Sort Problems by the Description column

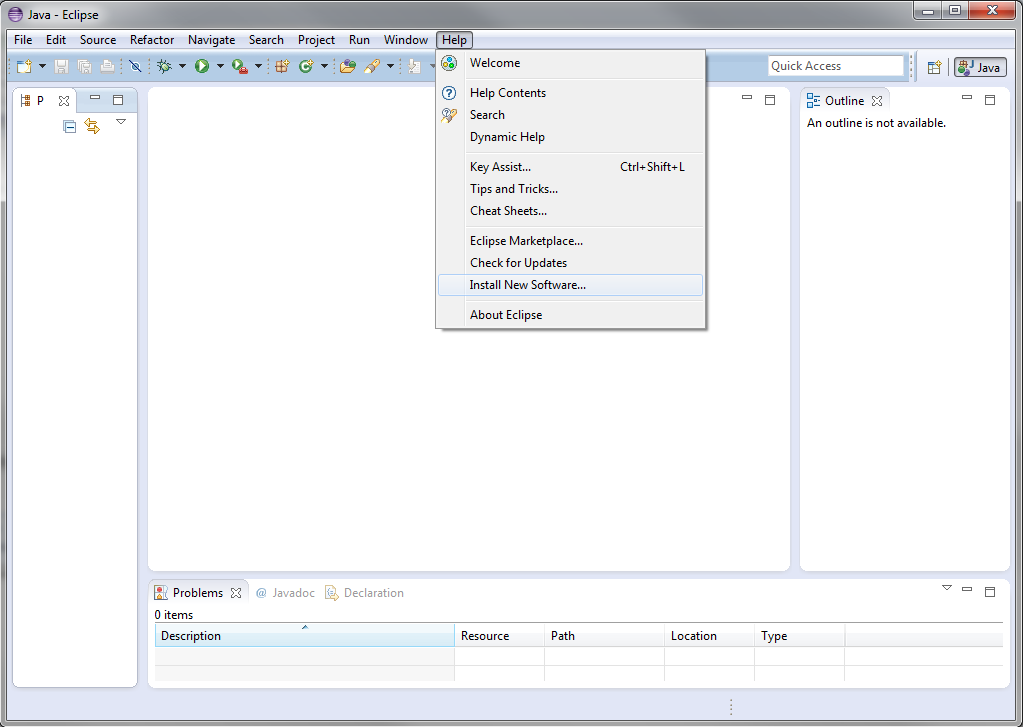305,636
